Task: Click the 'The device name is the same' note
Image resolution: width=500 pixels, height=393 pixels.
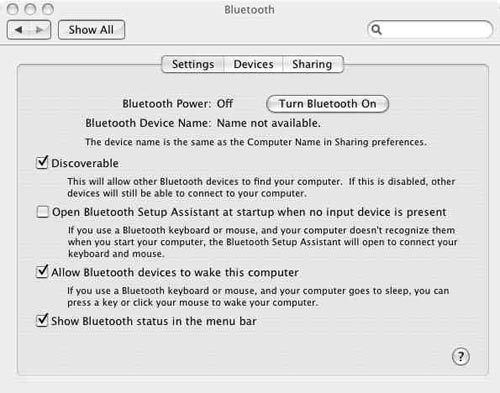Action: tap(256, 142)
